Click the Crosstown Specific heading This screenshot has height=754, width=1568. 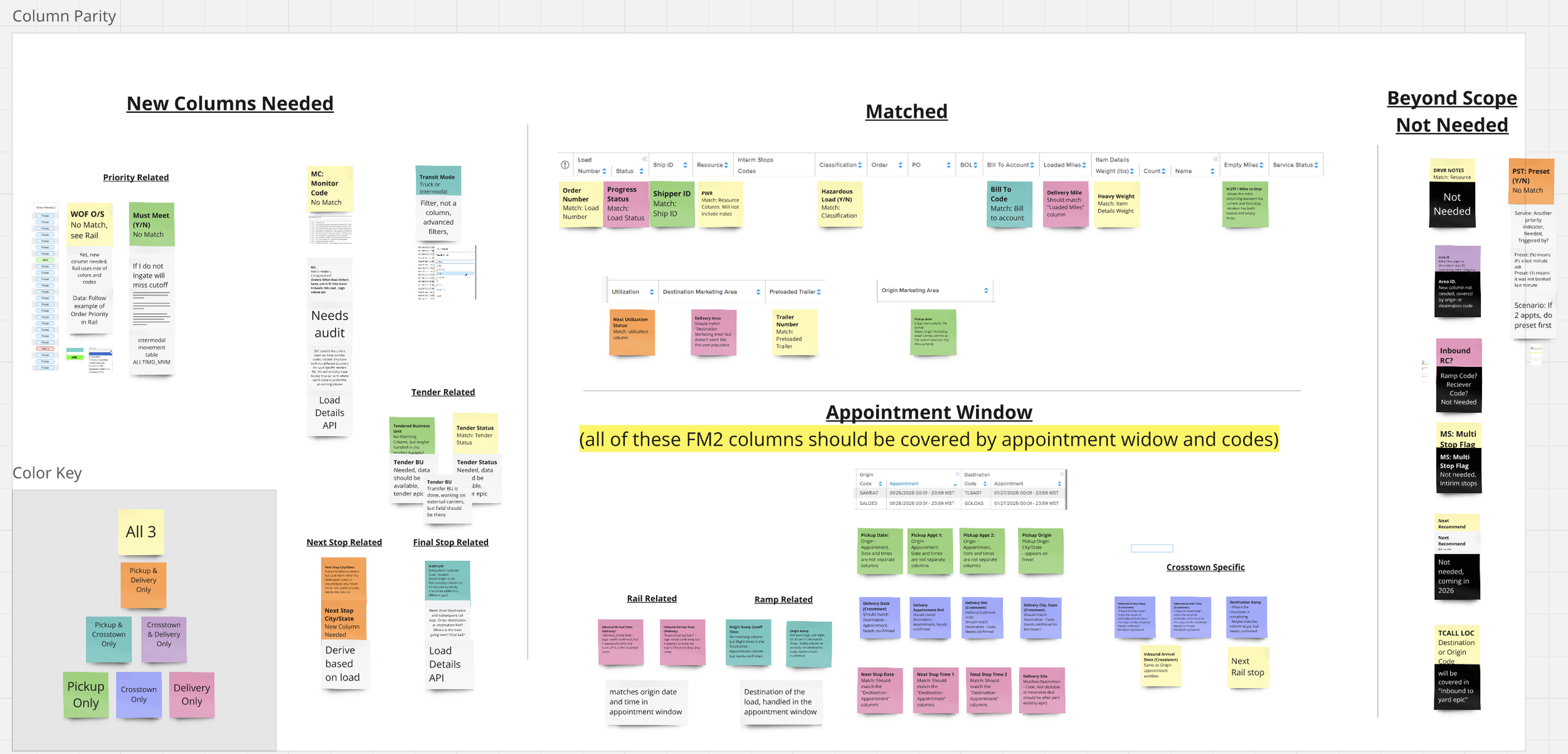pyautogui.click(x=1205, y=567)
